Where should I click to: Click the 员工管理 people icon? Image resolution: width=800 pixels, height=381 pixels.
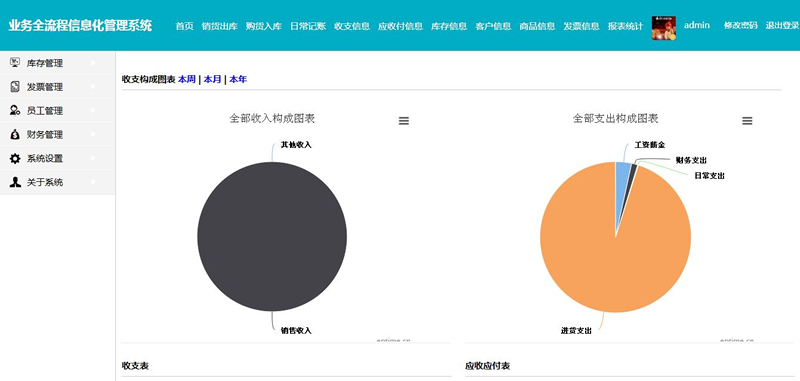[x=15, y=111]
